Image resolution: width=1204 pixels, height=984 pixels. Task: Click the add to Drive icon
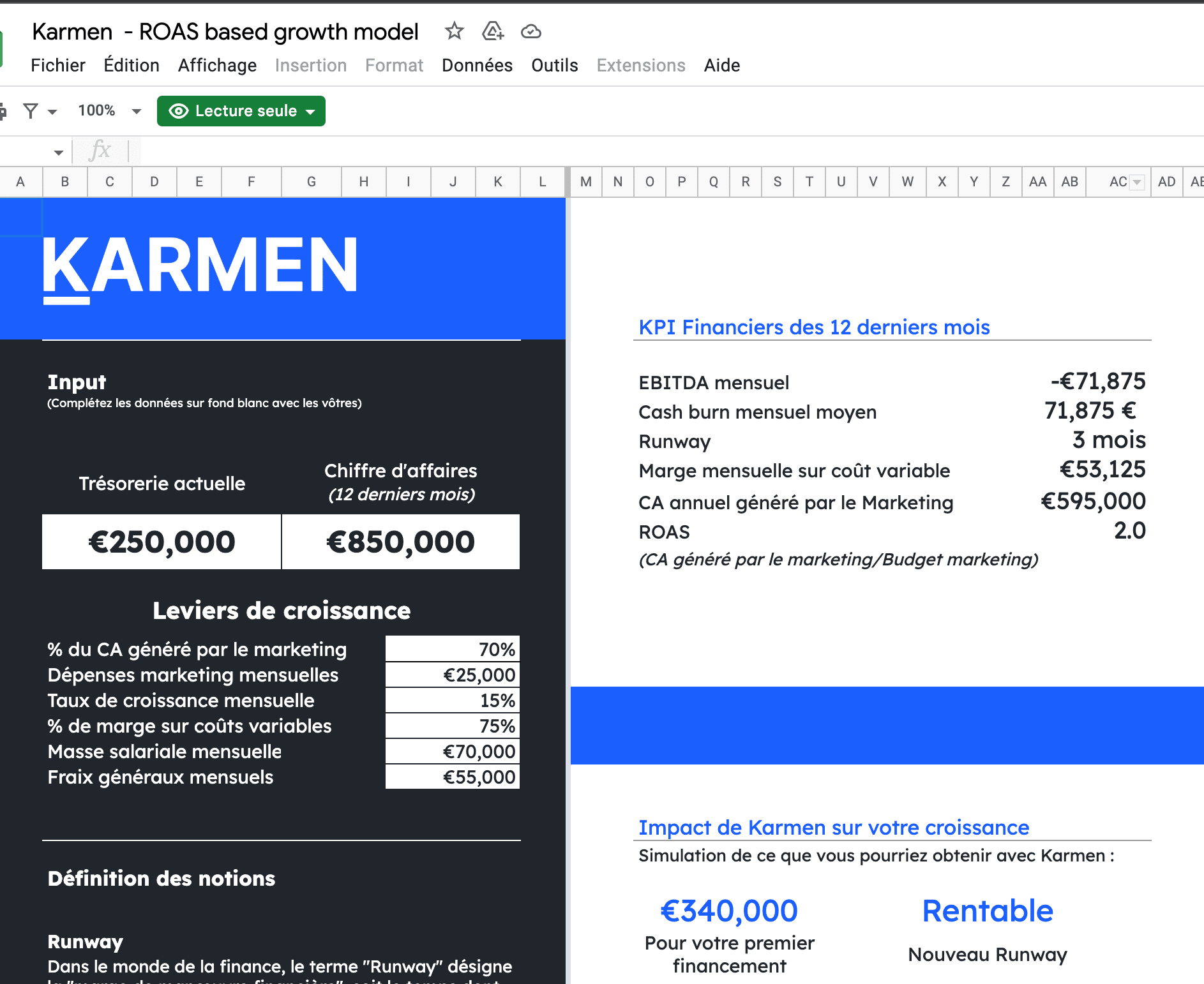pyautogui.click(x=492, y=31)
